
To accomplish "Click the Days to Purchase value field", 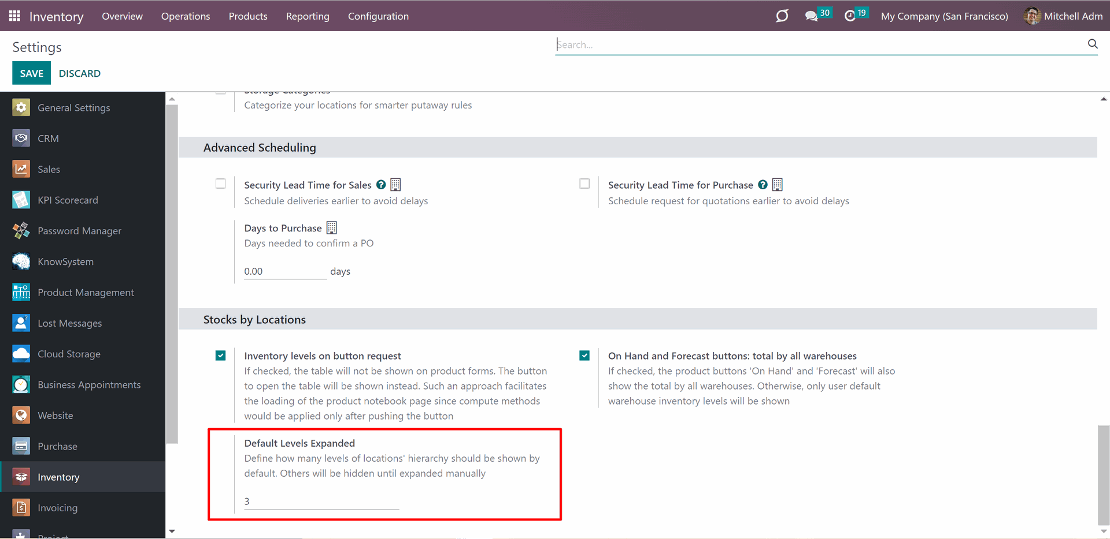I will pyautogui.click(x=285, y=271).
